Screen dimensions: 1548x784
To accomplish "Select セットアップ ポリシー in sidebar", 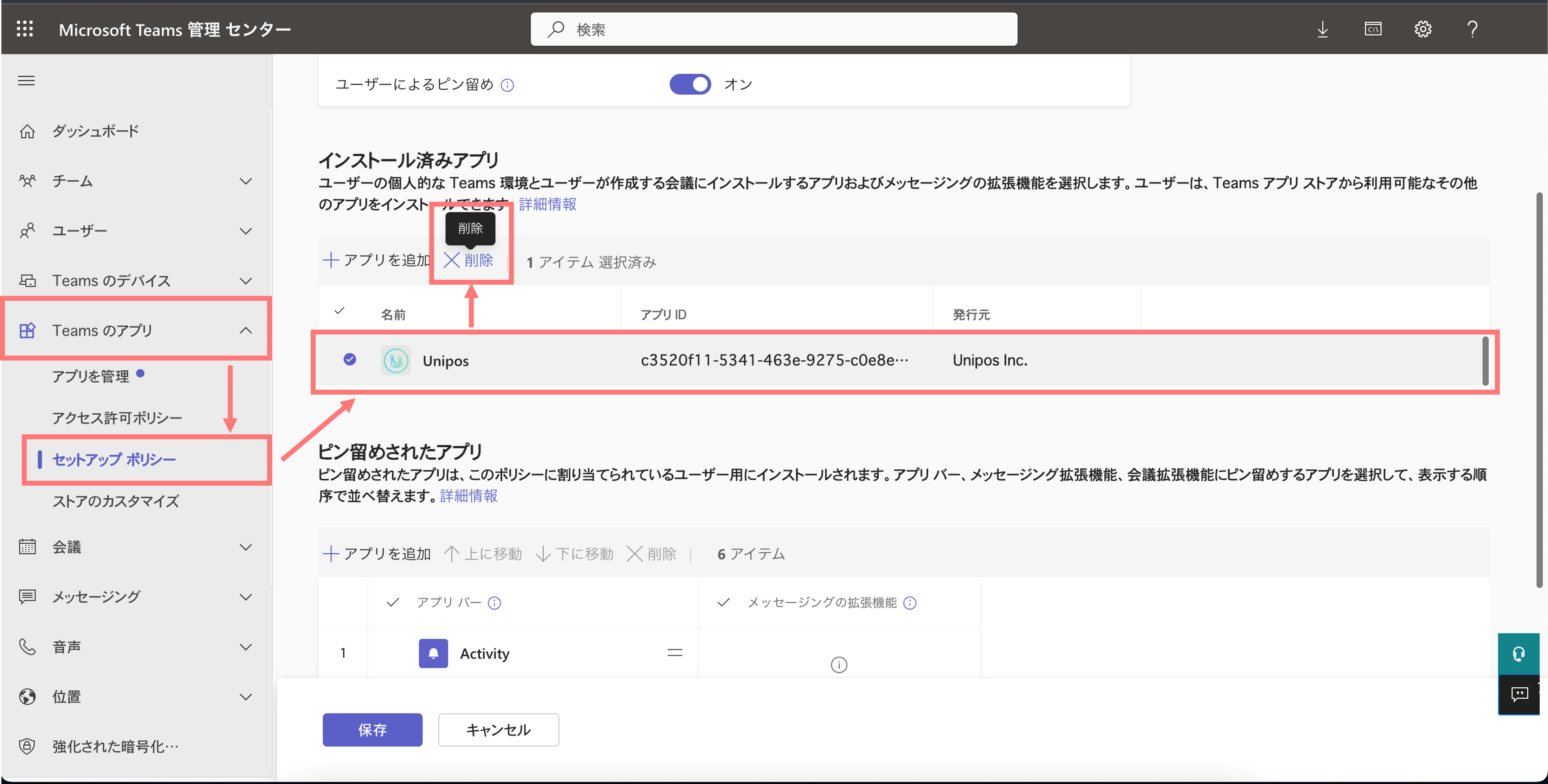I will (114, 460).
